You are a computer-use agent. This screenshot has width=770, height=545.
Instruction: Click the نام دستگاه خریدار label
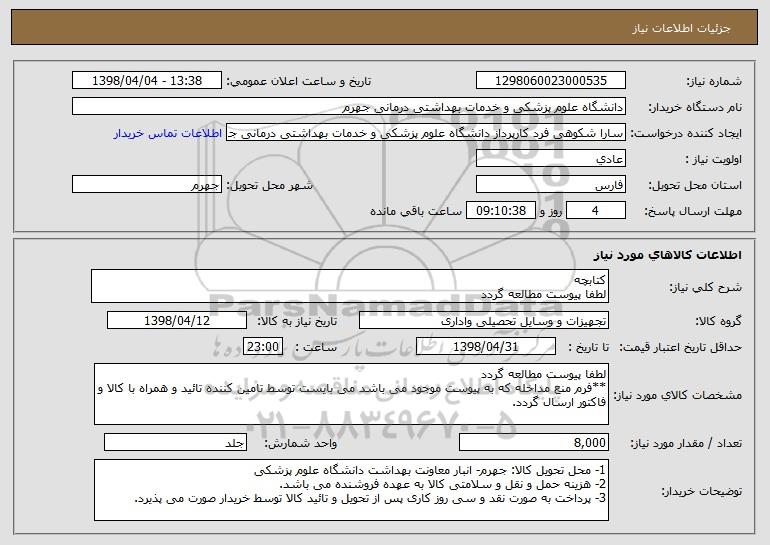pyautogui.click(x=696, y=107)
